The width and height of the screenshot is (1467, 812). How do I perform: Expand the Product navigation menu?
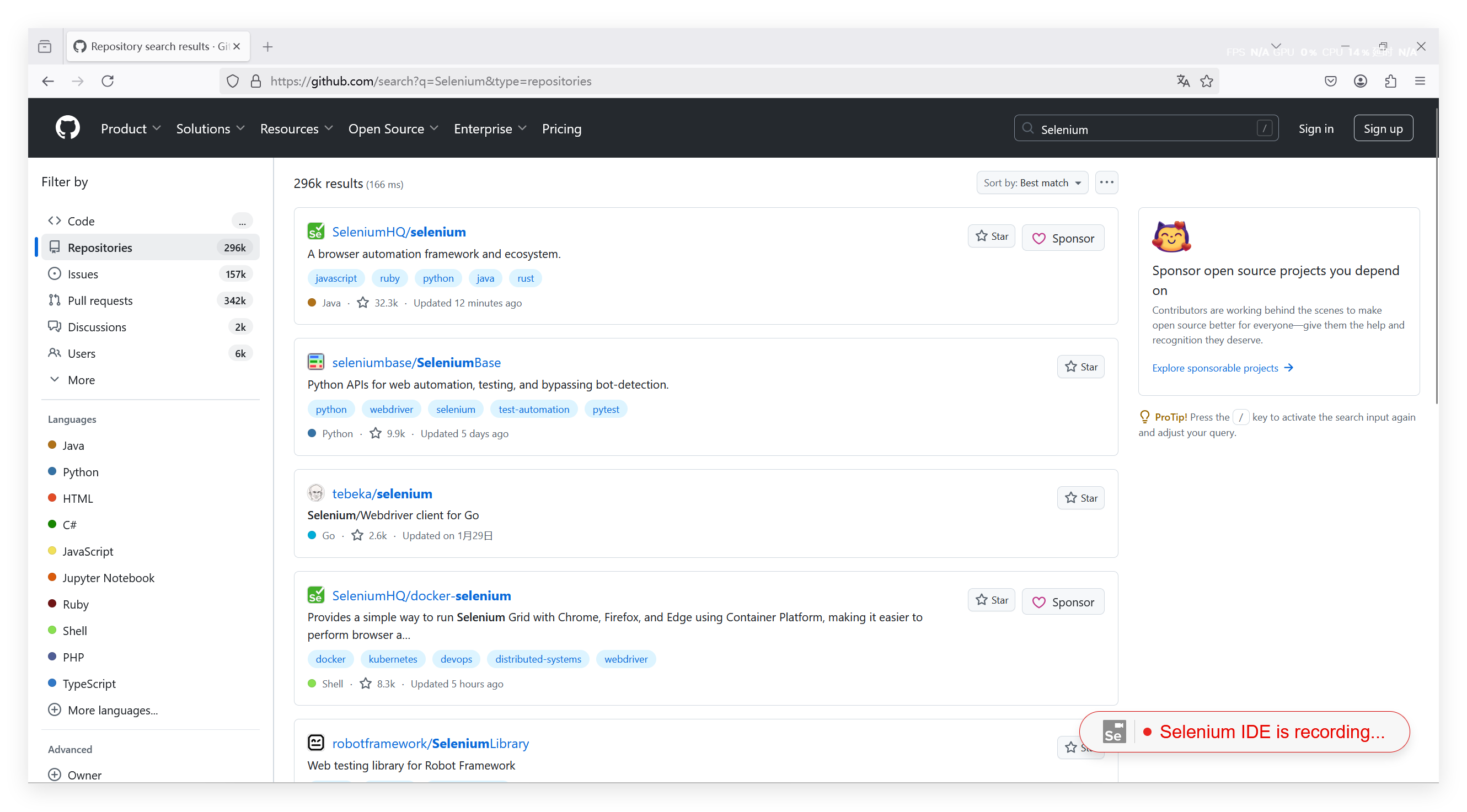coord(130,129)
